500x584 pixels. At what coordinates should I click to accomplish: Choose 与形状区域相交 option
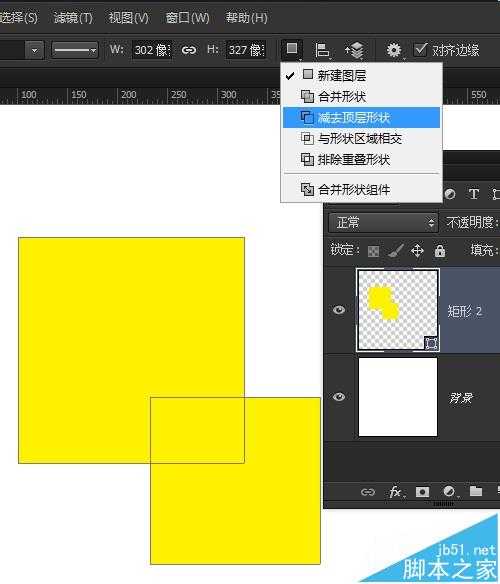[361, 139]
